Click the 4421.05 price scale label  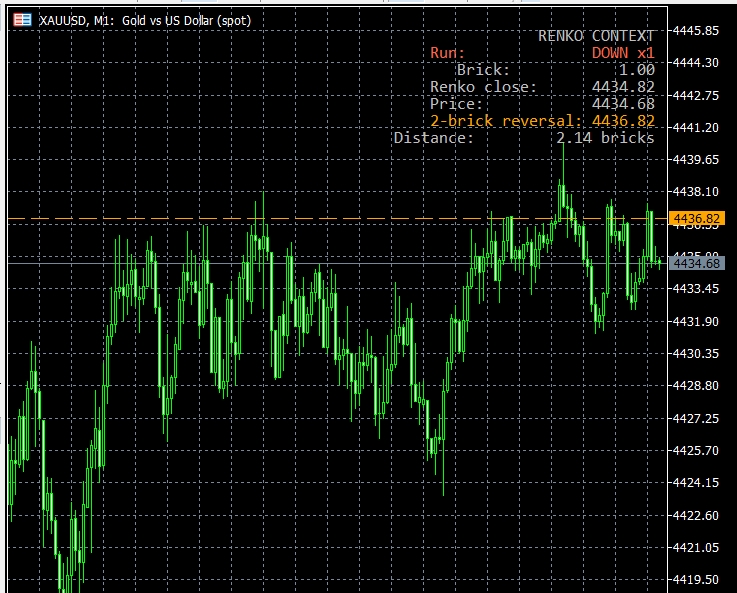tap(696, 547)
